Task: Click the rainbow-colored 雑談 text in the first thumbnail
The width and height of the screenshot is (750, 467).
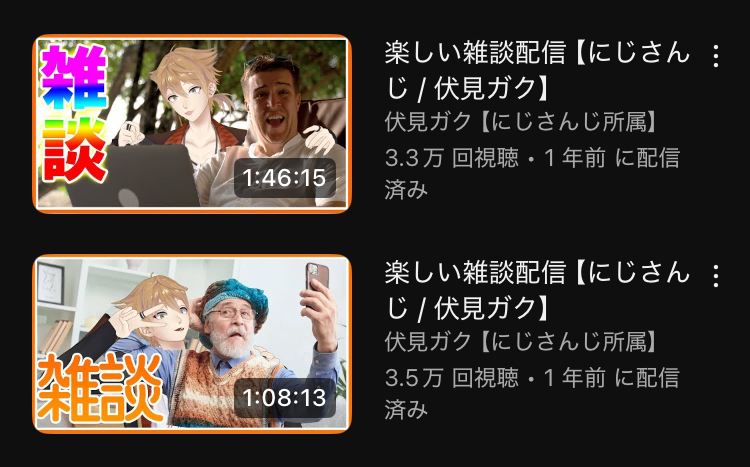Action: point(74,112)
